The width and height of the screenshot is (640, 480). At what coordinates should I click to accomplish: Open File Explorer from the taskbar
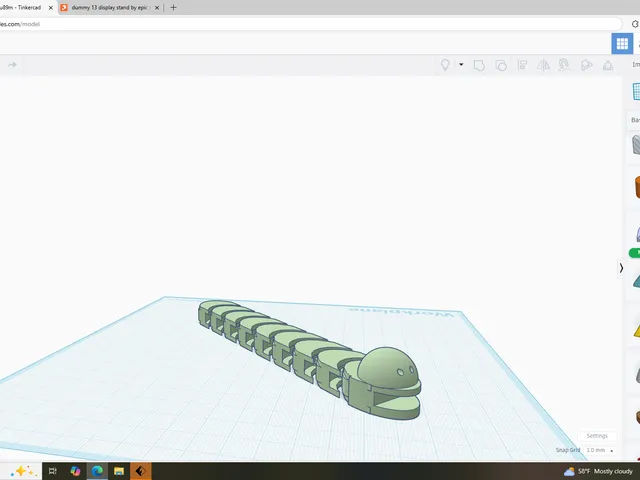click(119, 471)
